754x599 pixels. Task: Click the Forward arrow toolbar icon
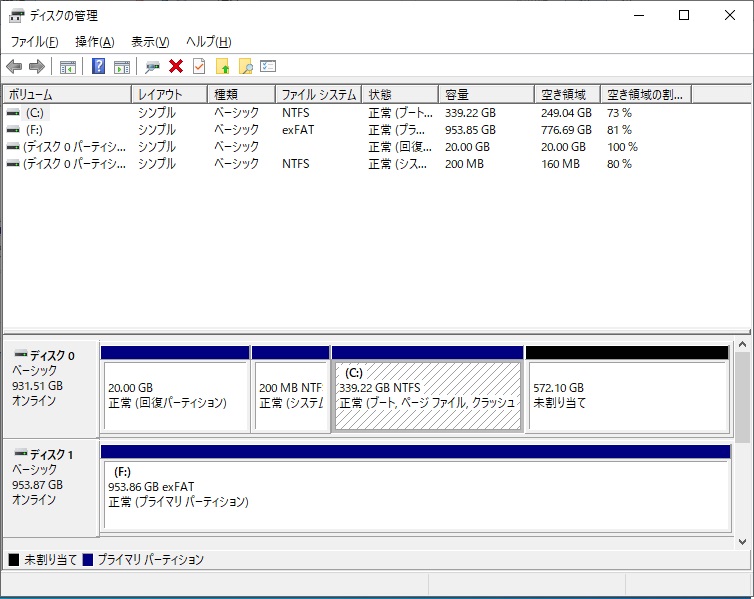(37, 66)
